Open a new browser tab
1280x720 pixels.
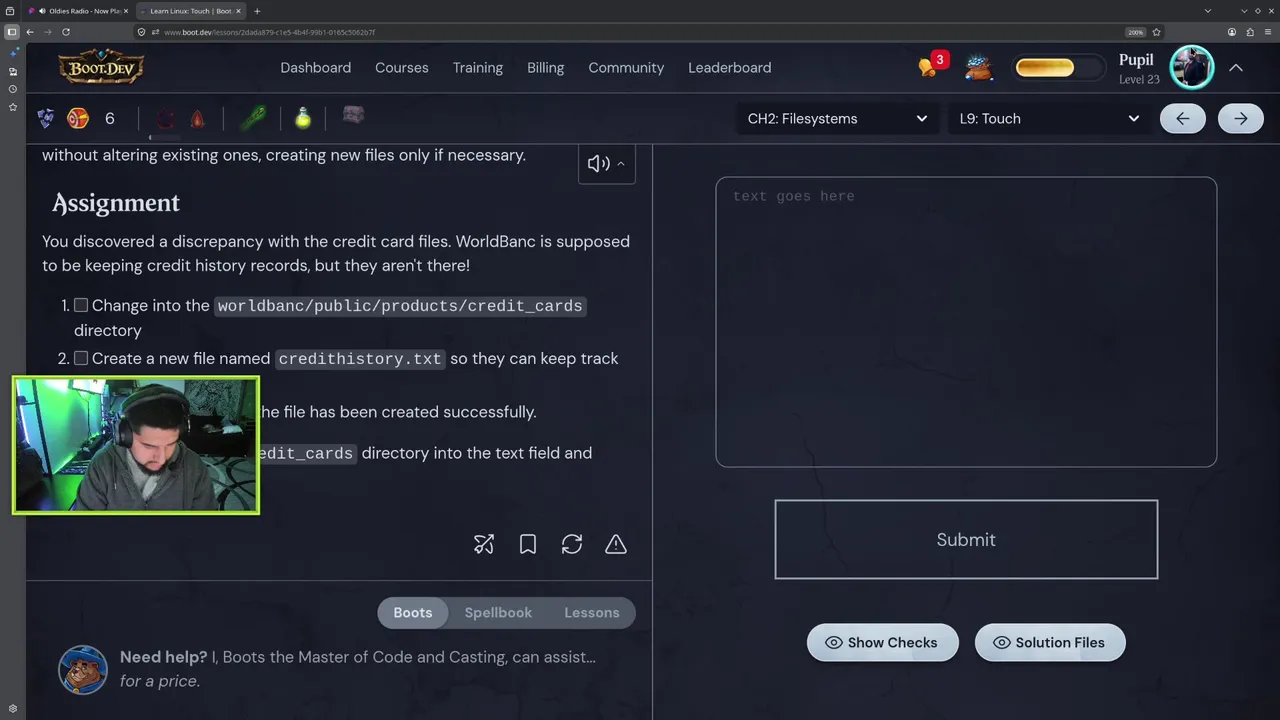tap(257, 11)
